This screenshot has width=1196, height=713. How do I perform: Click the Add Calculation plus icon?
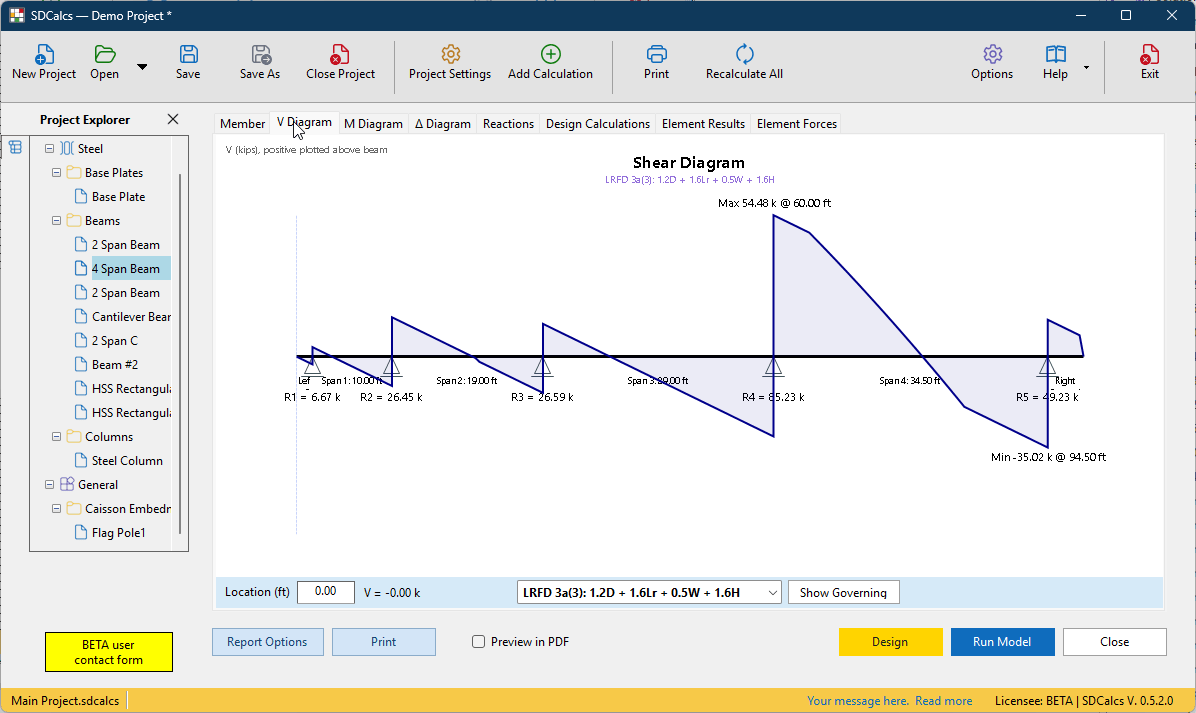(550, 54)
